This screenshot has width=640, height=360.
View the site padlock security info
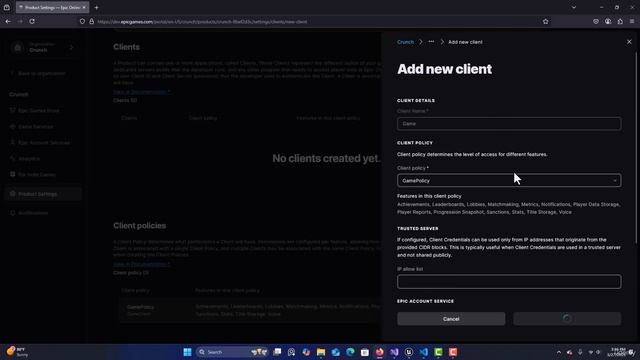point(91,22)
